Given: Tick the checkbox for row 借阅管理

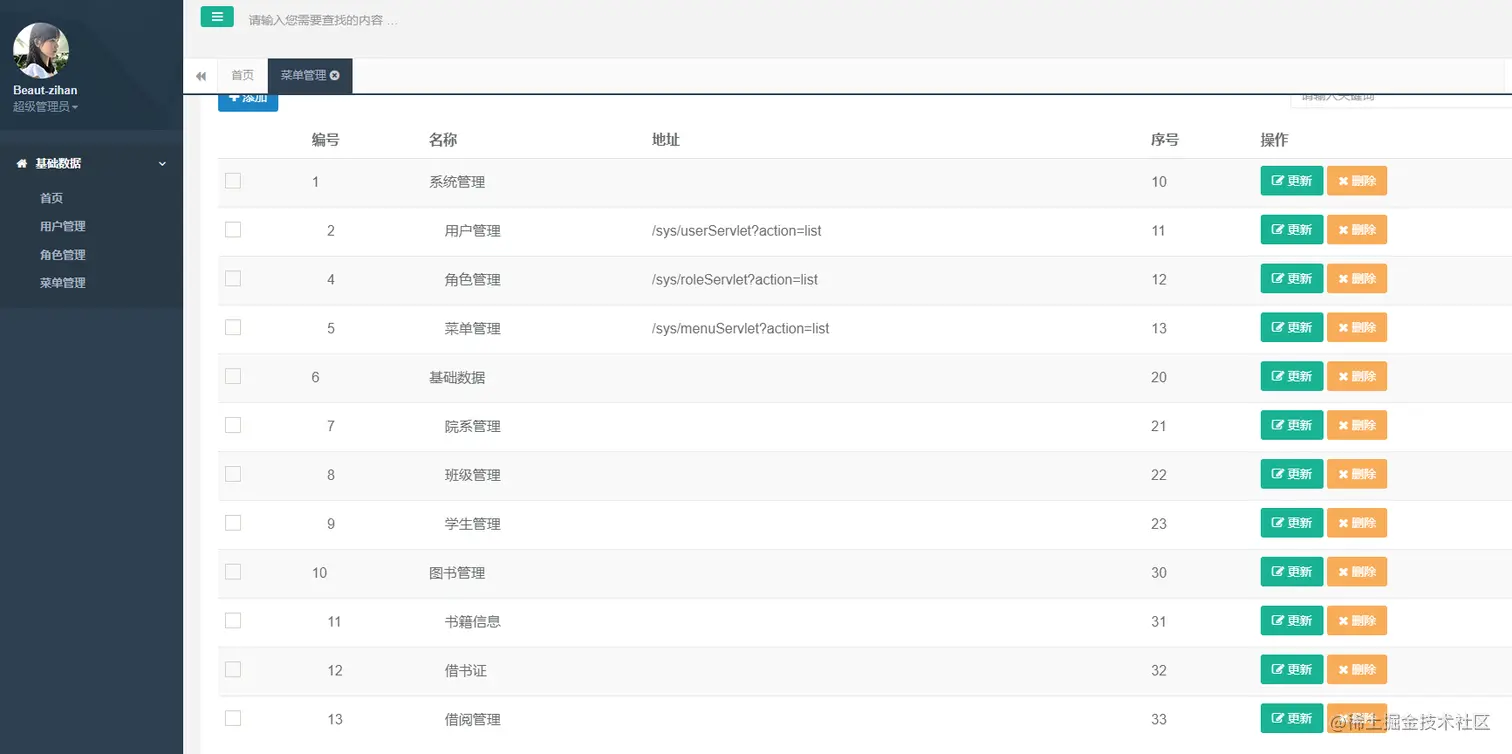Looking at the screenshot, I should click(233, 718).
